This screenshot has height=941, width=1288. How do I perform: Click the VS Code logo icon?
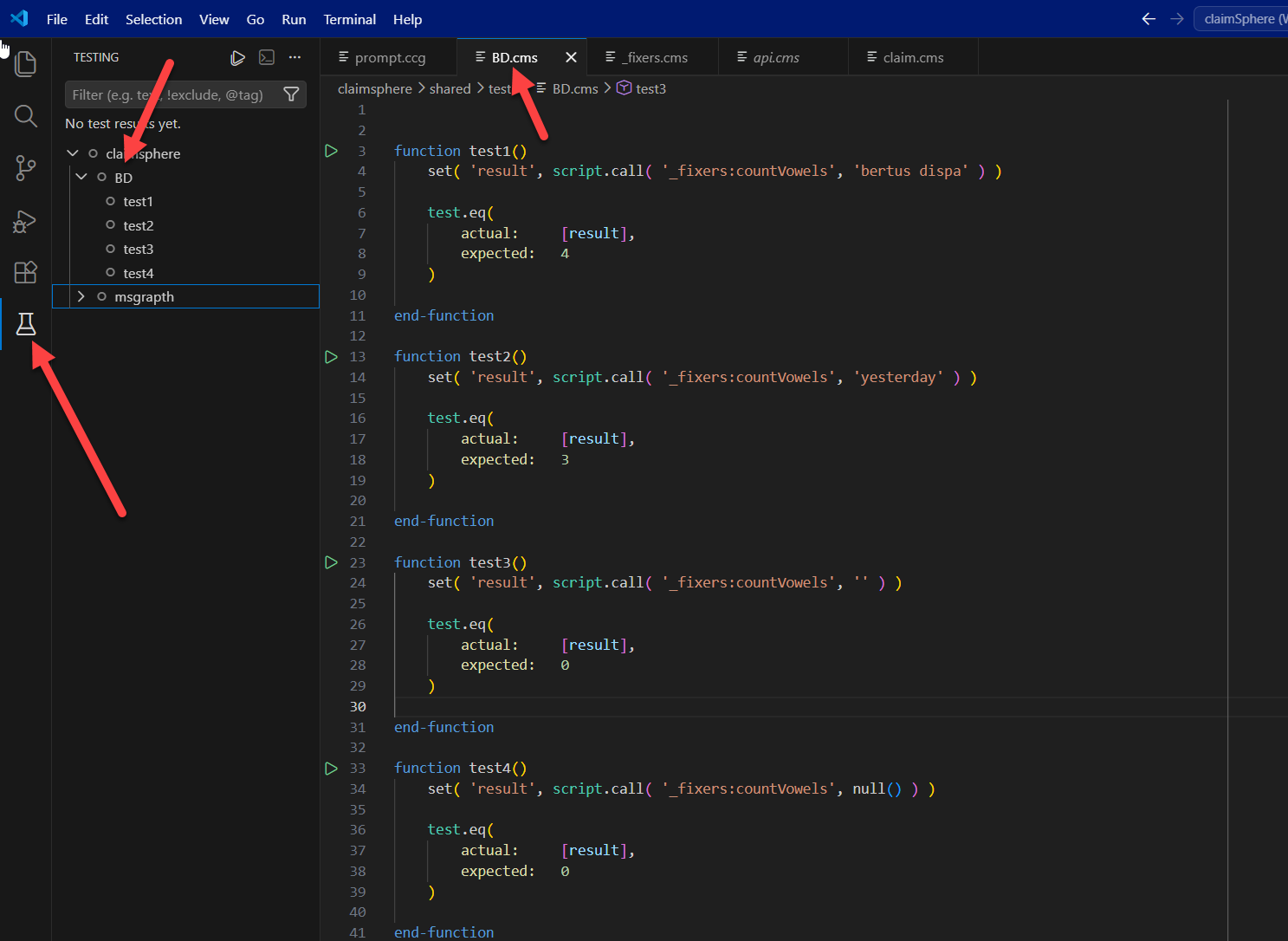point(19,18)
